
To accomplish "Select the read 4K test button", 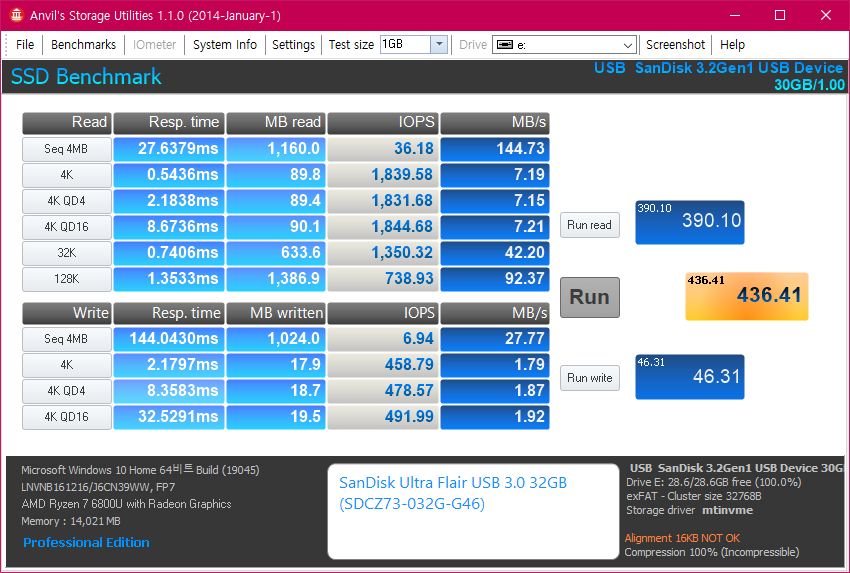I will click(67, 175).
